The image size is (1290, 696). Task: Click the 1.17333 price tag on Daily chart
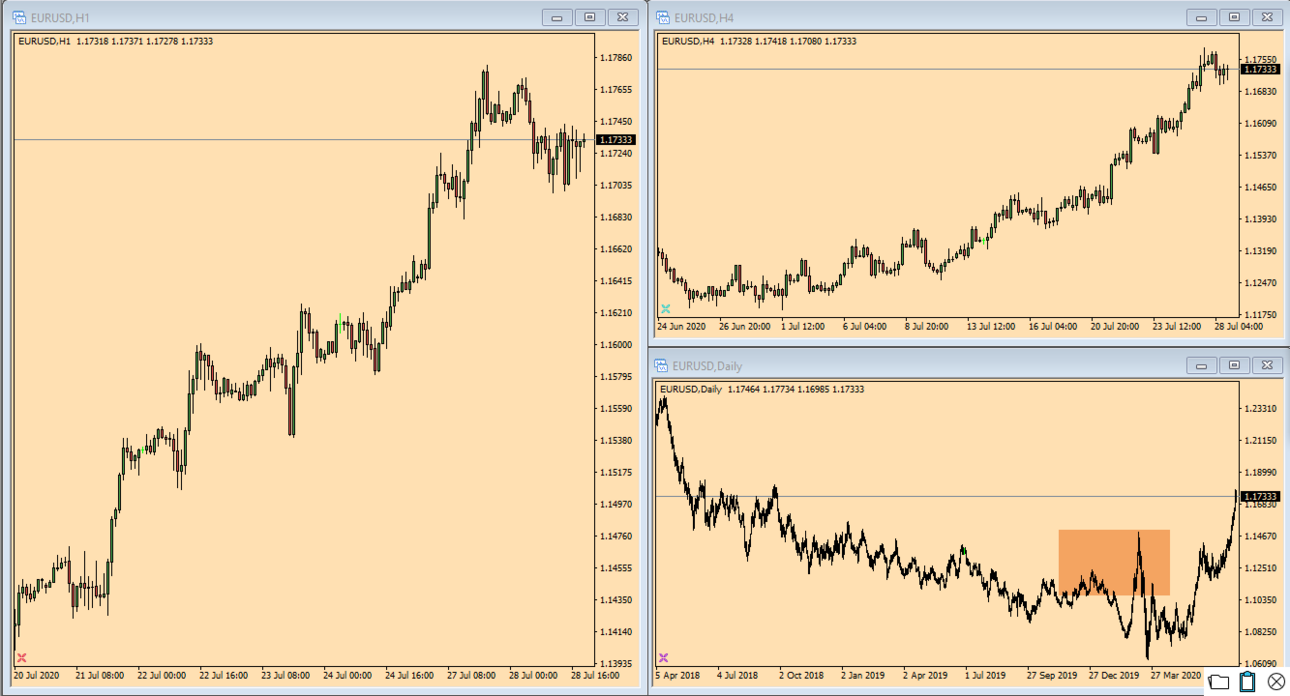[1260, 496]
